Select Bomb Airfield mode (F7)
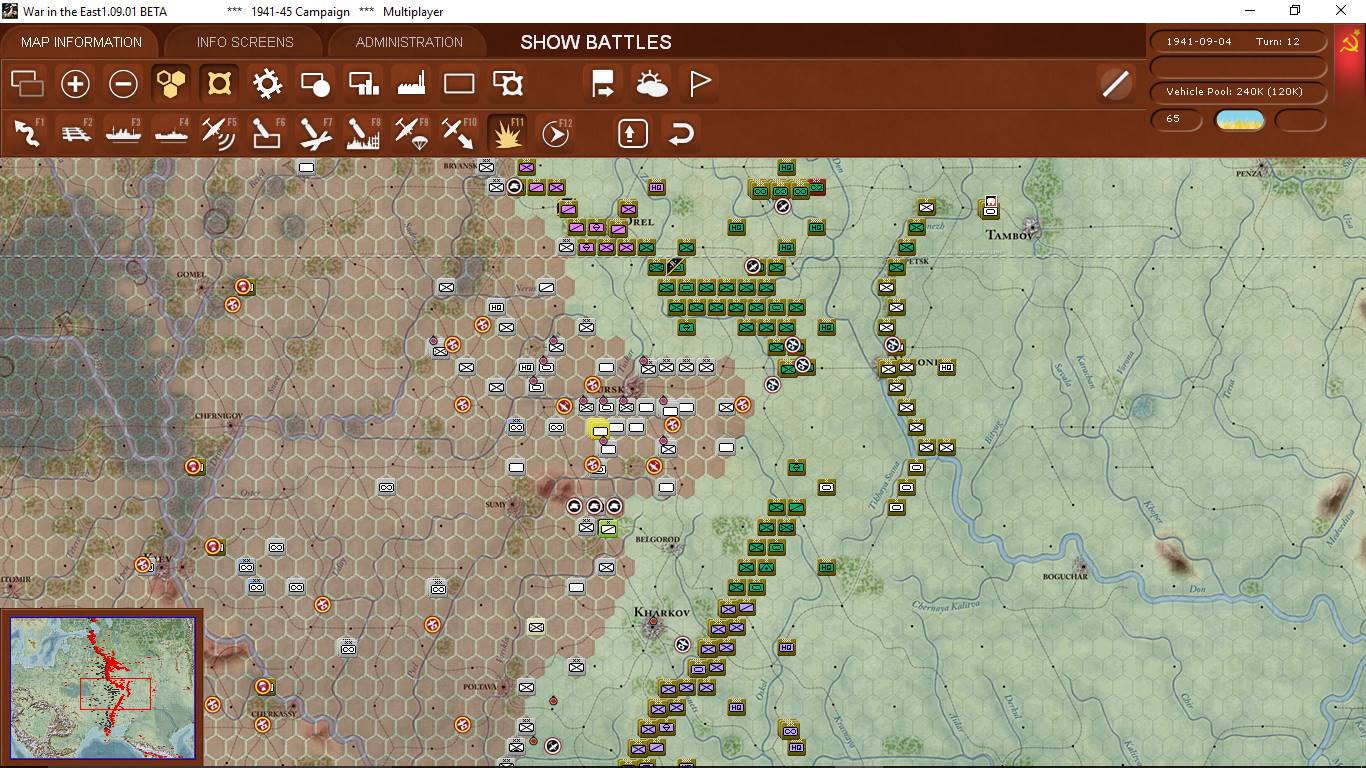The image size is (1366, 768). point(315,132)
